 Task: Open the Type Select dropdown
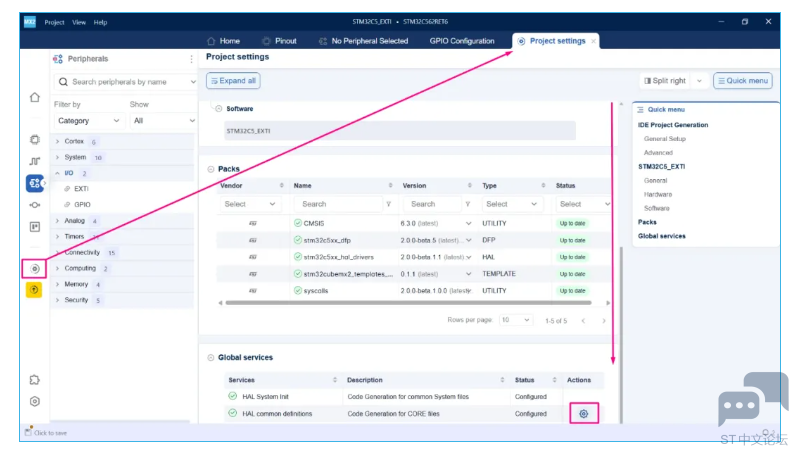(511, 204)
